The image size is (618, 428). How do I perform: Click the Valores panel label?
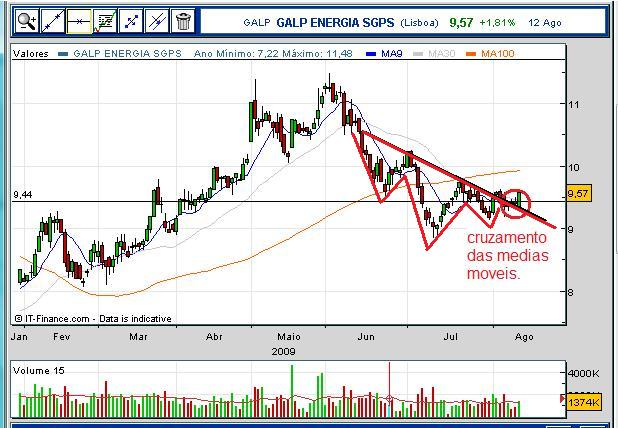[x=31, y=54]
